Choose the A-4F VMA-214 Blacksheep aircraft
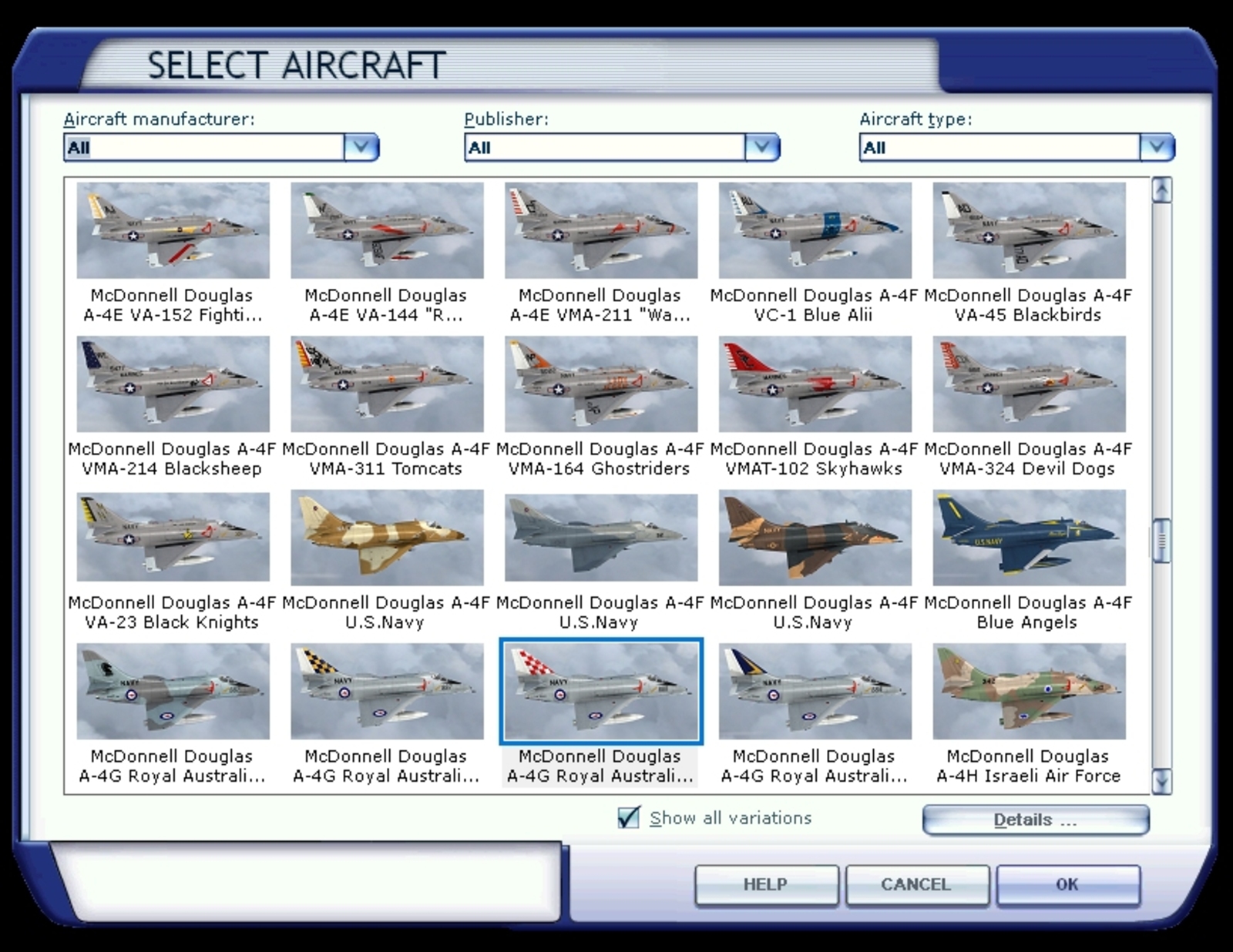The image size is (1233, 952). point(173,384)
